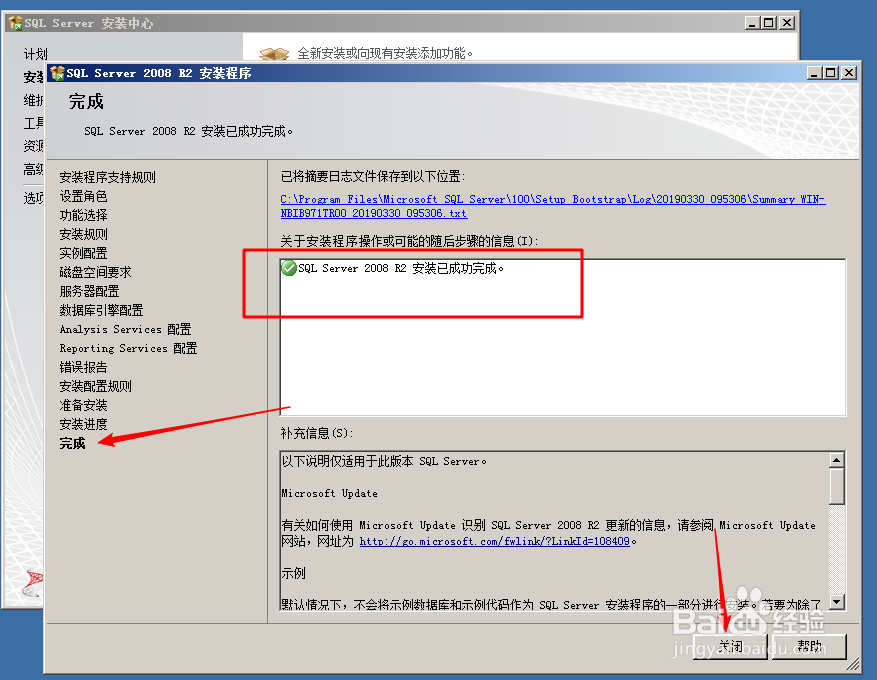Minimize the SQL Server 安装中心 window
The height and width of the screenshot is (680, 877).
[752, 23]
